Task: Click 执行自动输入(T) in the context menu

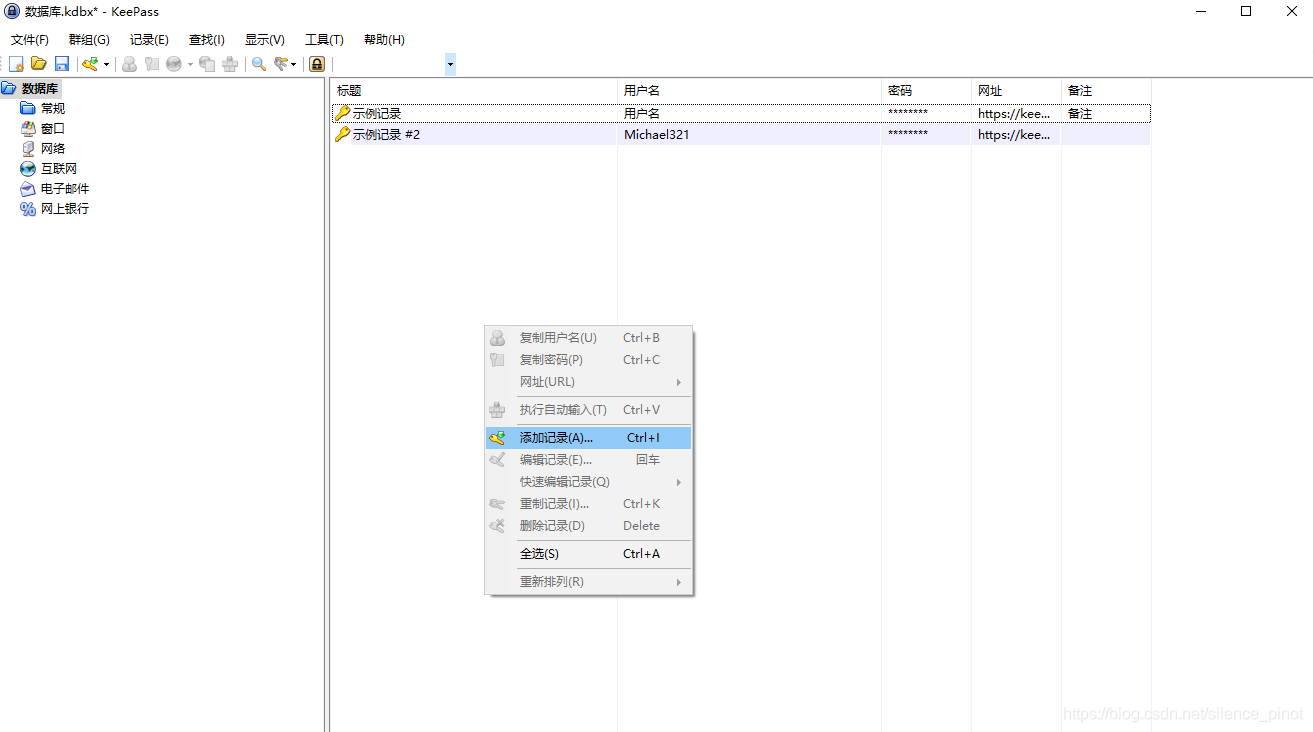Action: coord(588,410)
